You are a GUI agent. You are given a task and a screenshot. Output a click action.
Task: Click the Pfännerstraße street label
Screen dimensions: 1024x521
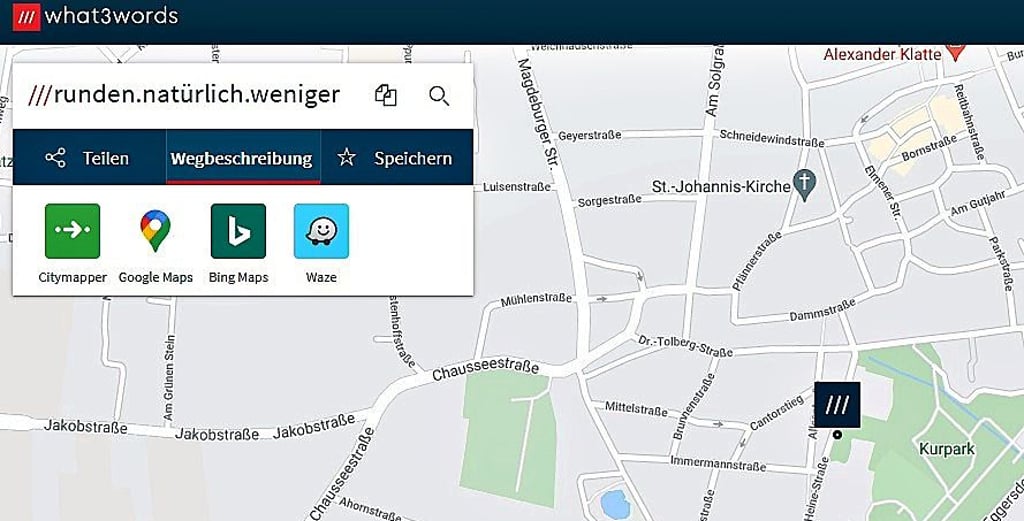[x=758, y=262]
